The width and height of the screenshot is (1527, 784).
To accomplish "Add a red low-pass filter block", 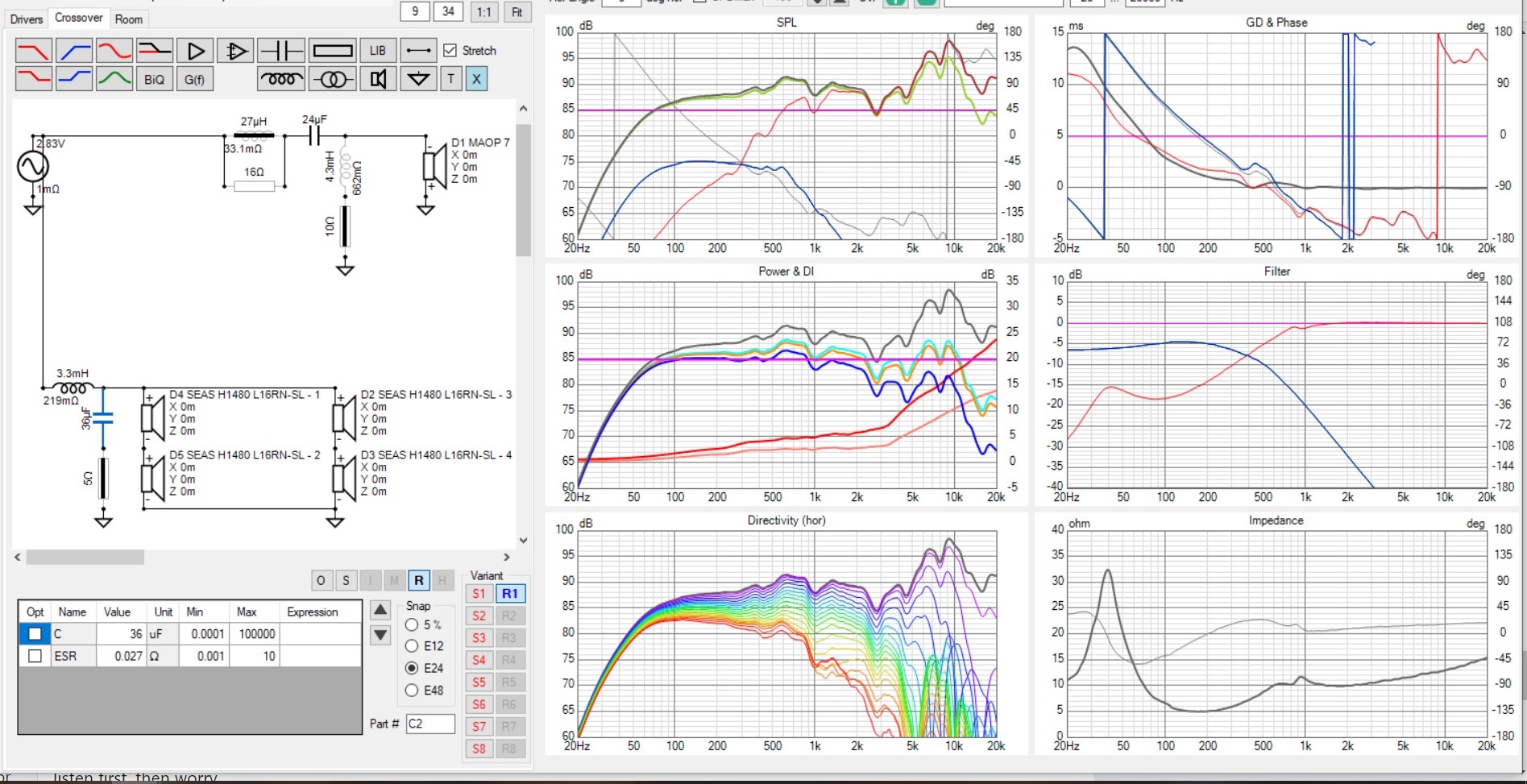I will (33, 51).
